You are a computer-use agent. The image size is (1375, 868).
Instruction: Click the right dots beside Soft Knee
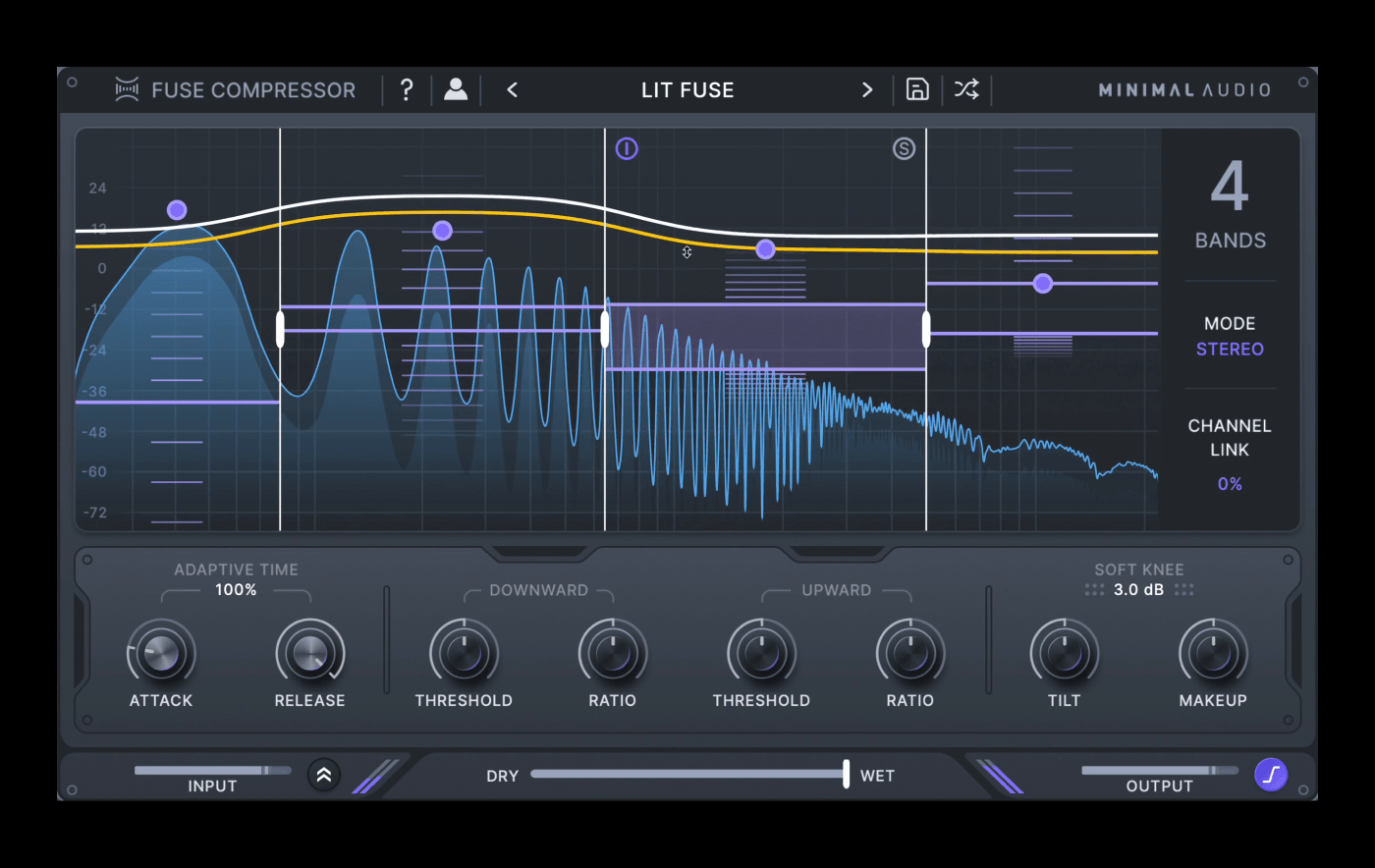[1184, 589]
